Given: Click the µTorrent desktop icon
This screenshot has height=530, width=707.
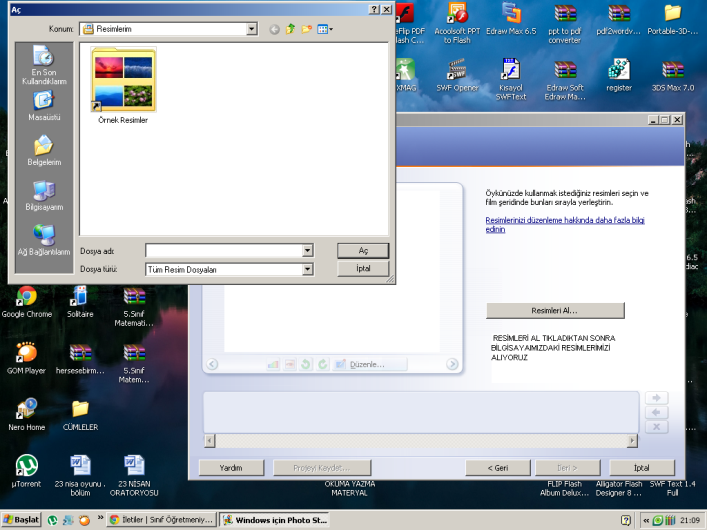Looking at the screenshot, I should pos(27,470).
